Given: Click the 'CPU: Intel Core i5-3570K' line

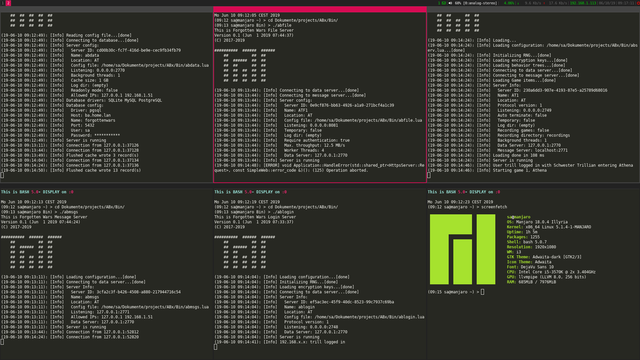Looking at the screenshot, I should pos(551,272).
